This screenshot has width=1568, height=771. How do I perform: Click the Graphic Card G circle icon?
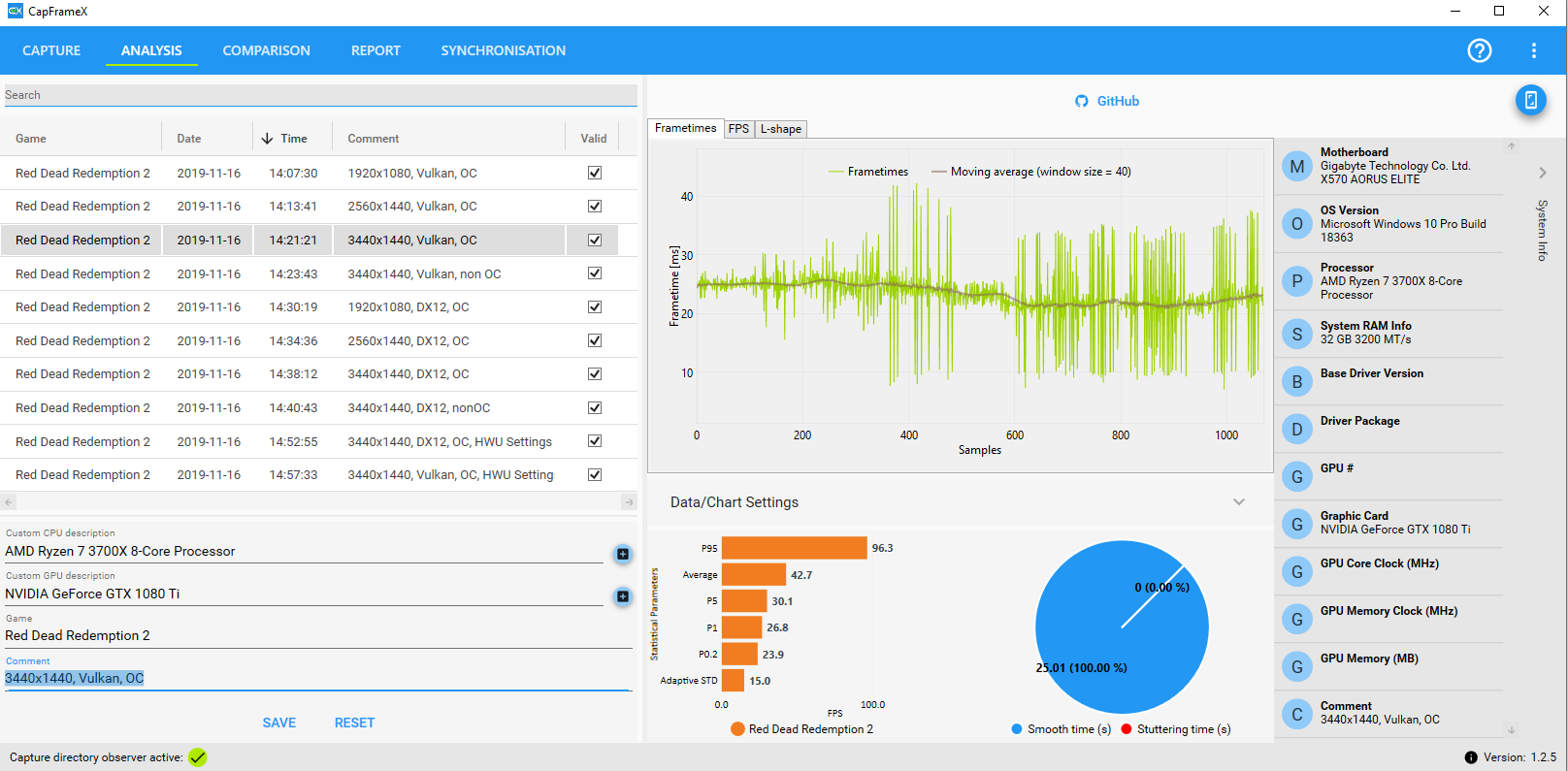coord(1297,524)
